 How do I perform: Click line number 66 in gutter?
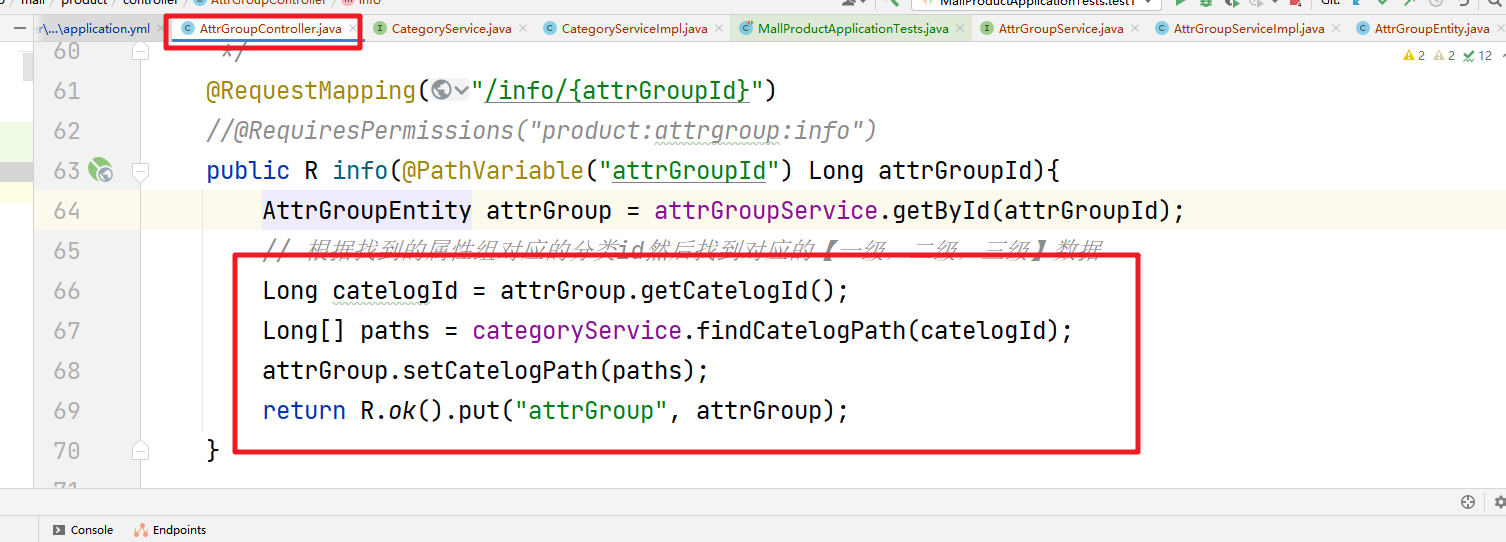[x=66, y=291]
